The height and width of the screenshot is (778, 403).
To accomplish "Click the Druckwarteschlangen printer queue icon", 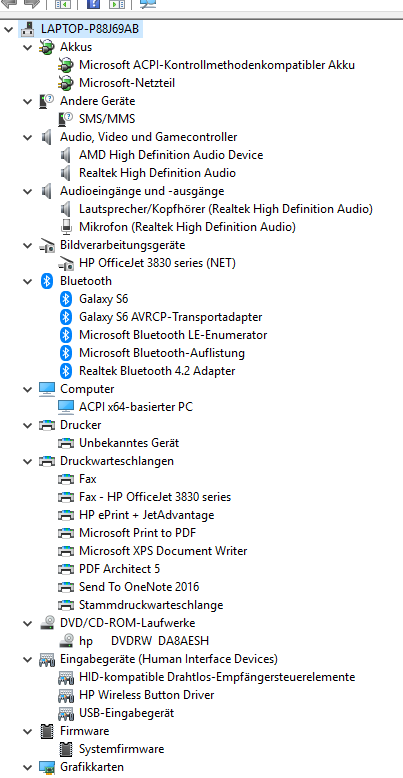I will 47,461.
